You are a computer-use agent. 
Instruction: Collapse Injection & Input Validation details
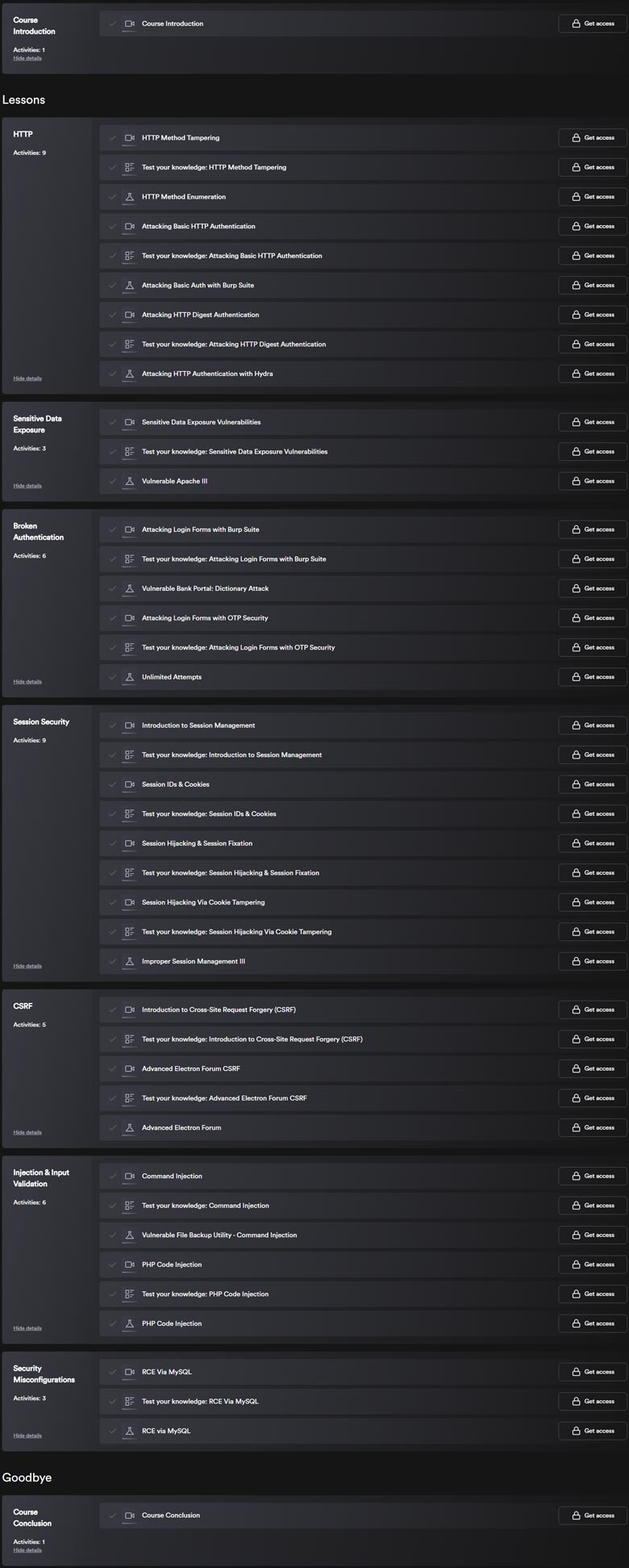[27, 1328]
